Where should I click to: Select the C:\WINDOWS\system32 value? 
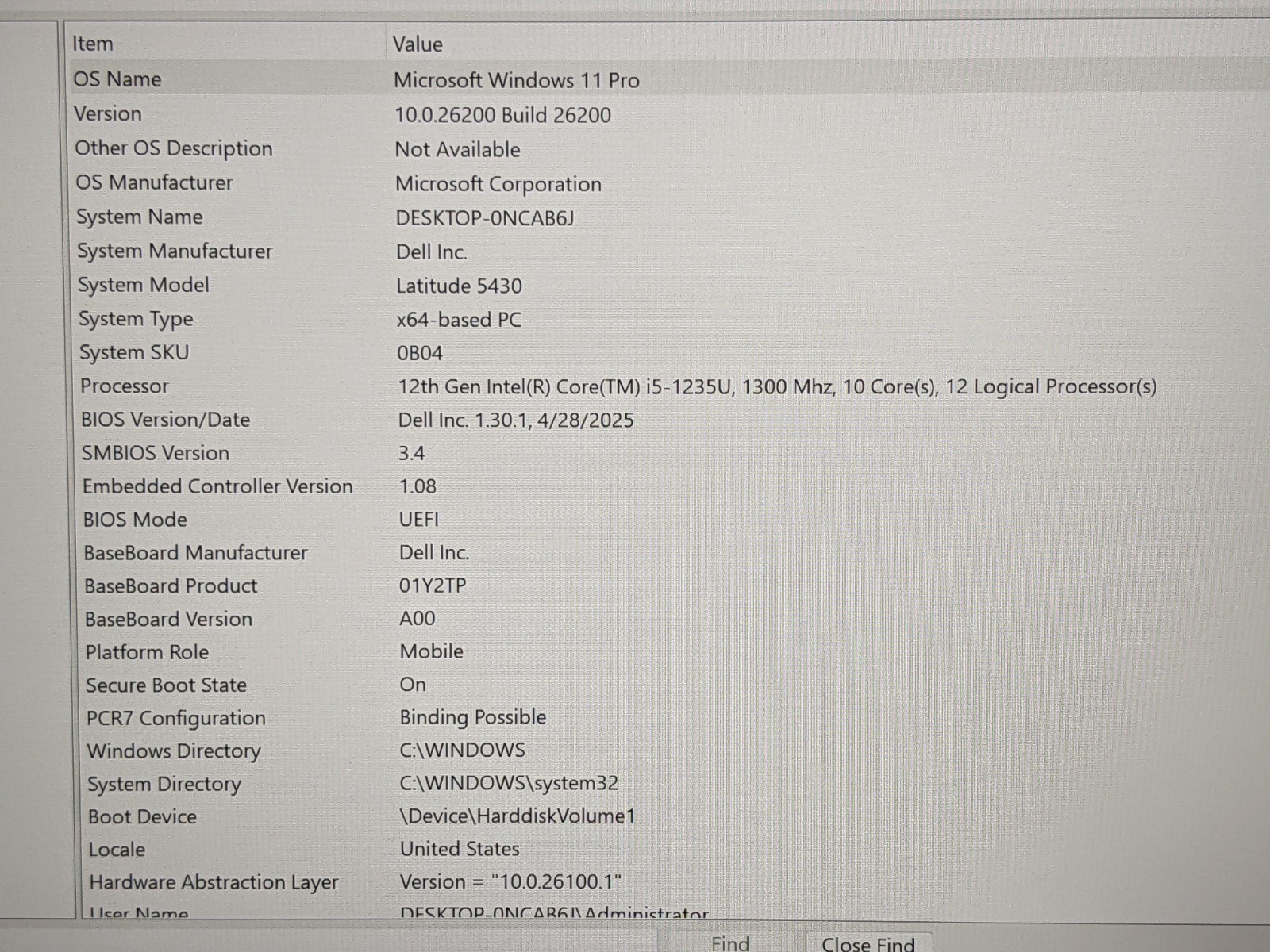click(x=509, y=783)
